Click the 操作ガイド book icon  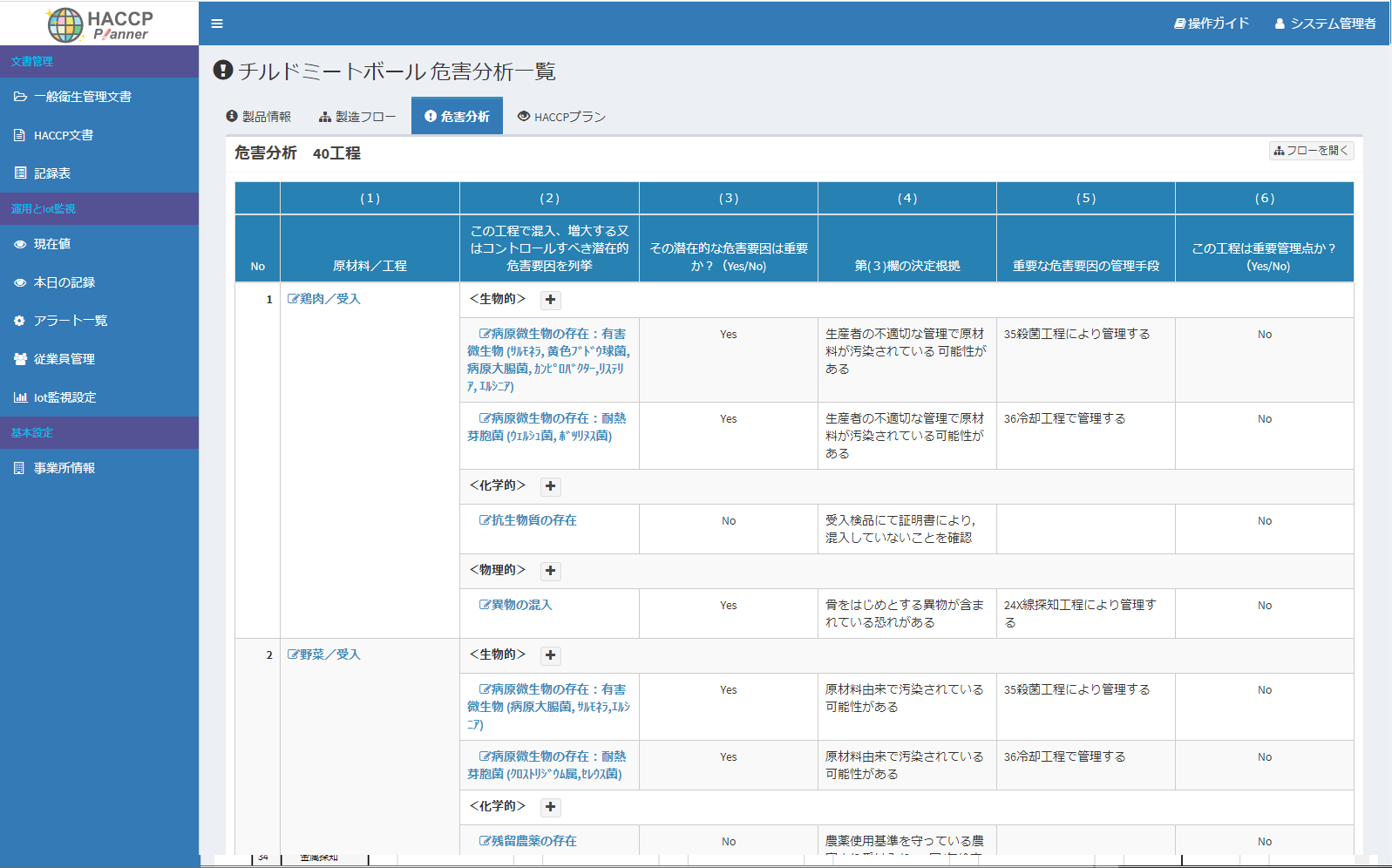1179,24
